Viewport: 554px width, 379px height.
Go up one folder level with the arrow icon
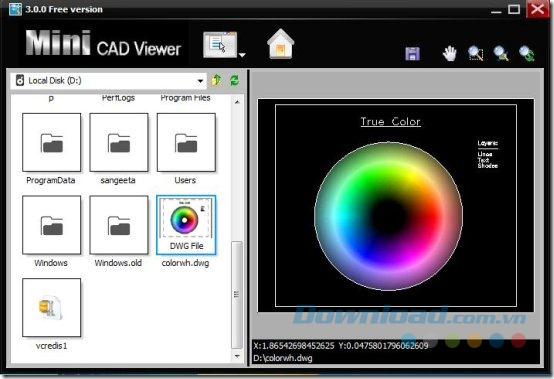click(216, 80)
